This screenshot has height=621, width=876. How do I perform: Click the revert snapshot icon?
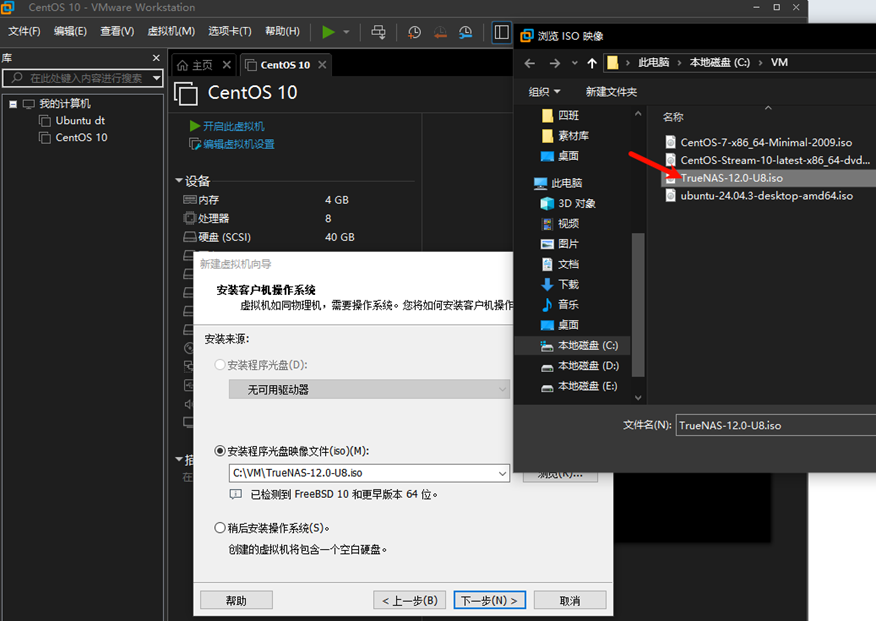pyautogui.click(x=440, y=32)
